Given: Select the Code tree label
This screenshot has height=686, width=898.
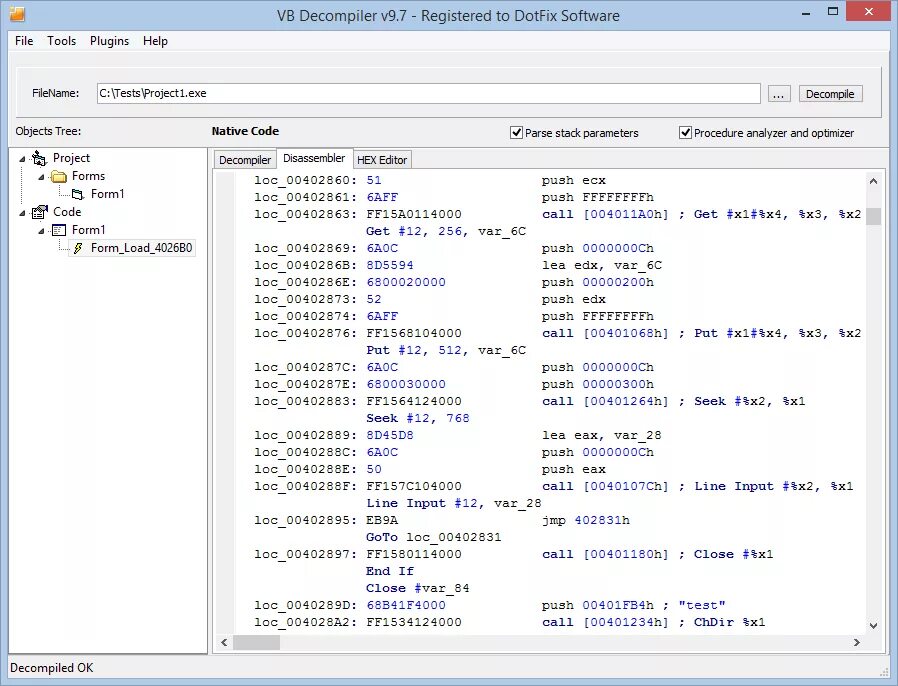Looking at the screenshot, I should (x=67, y=212).
